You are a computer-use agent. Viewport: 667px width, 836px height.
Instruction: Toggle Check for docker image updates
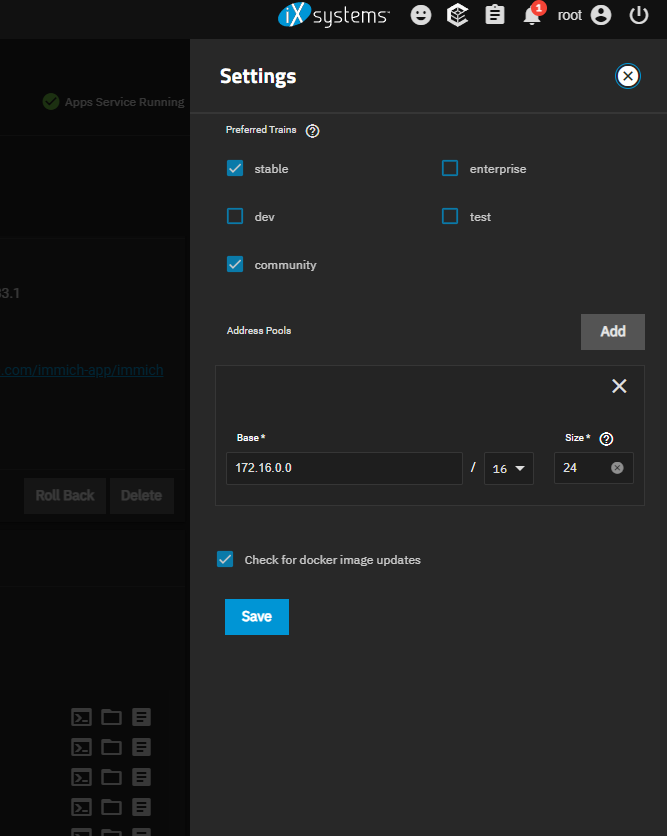tap(225, 560)
